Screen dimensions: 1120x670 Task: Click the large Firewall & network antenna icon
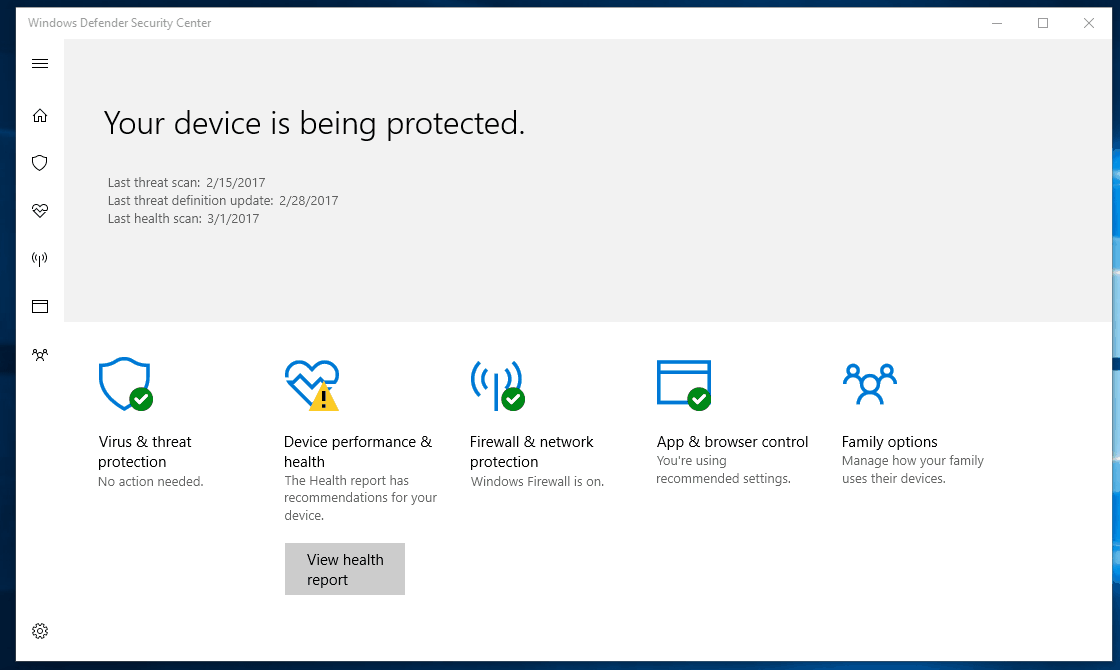[x=497, y=385]
